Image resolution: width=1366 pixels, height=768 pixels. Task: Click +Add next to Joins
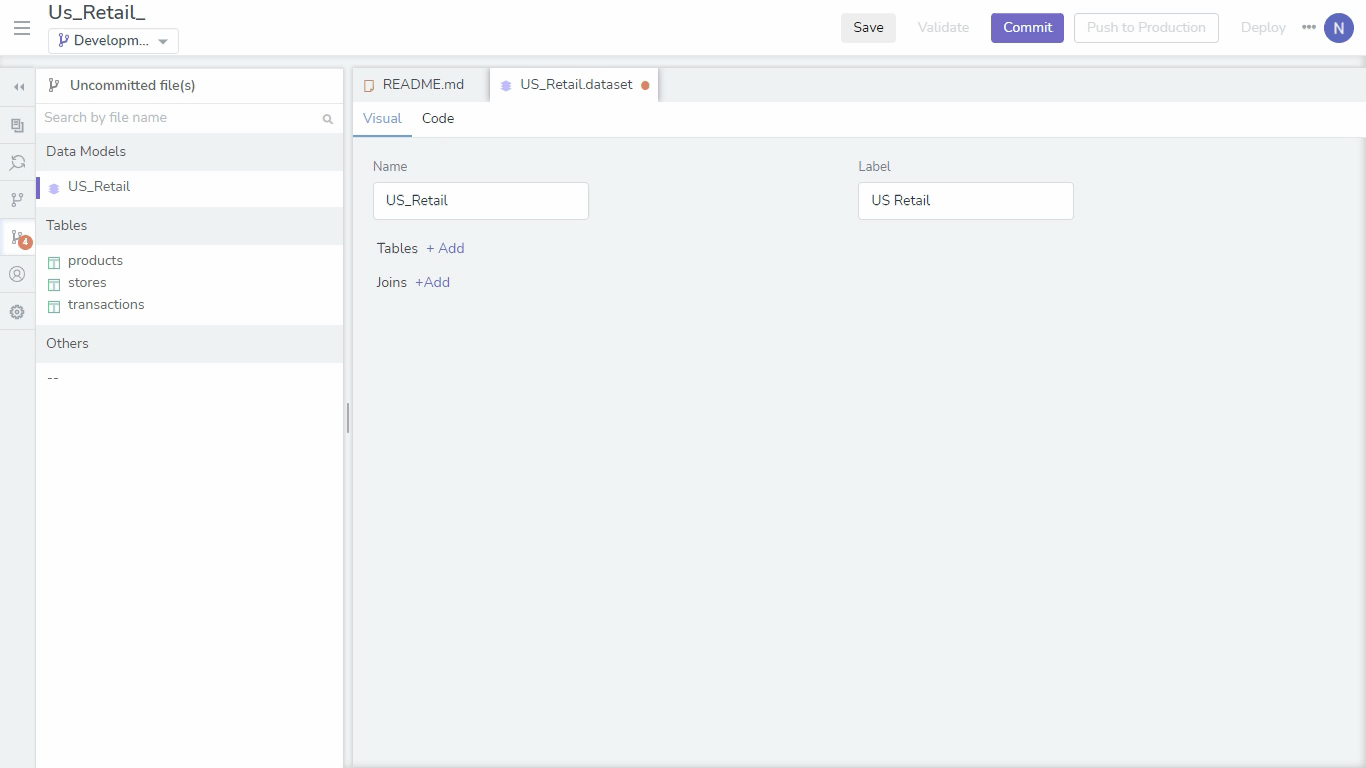click(432, 282)
